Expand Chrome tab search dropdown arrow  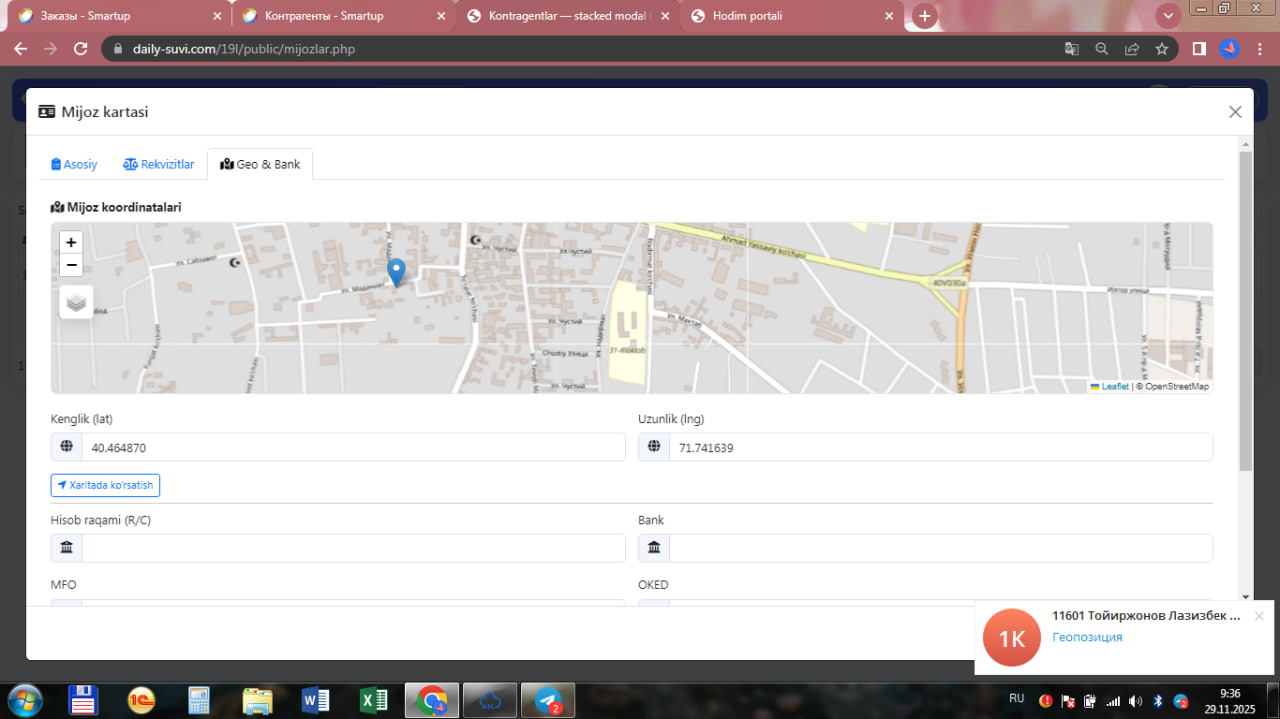pyautogui.click(x=1168, y=16)
